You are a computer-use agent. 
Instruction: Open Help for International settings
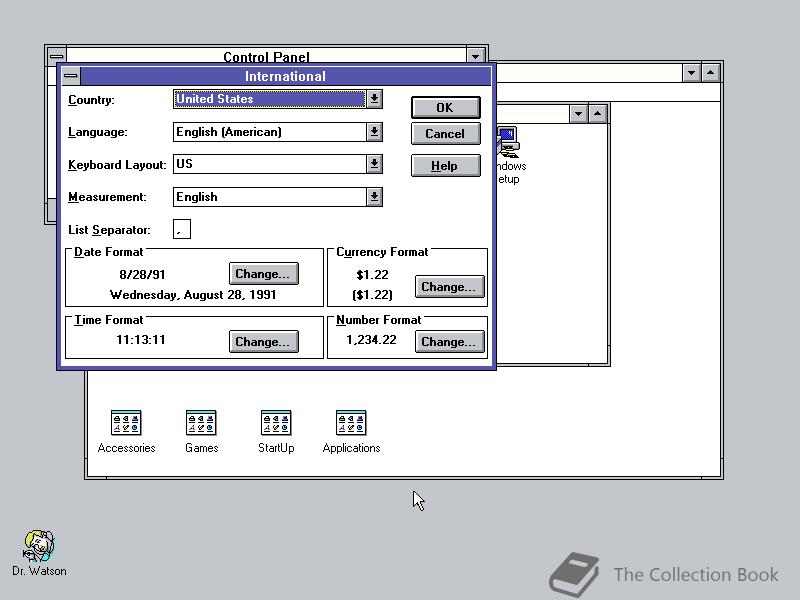(x=445, y=166)
